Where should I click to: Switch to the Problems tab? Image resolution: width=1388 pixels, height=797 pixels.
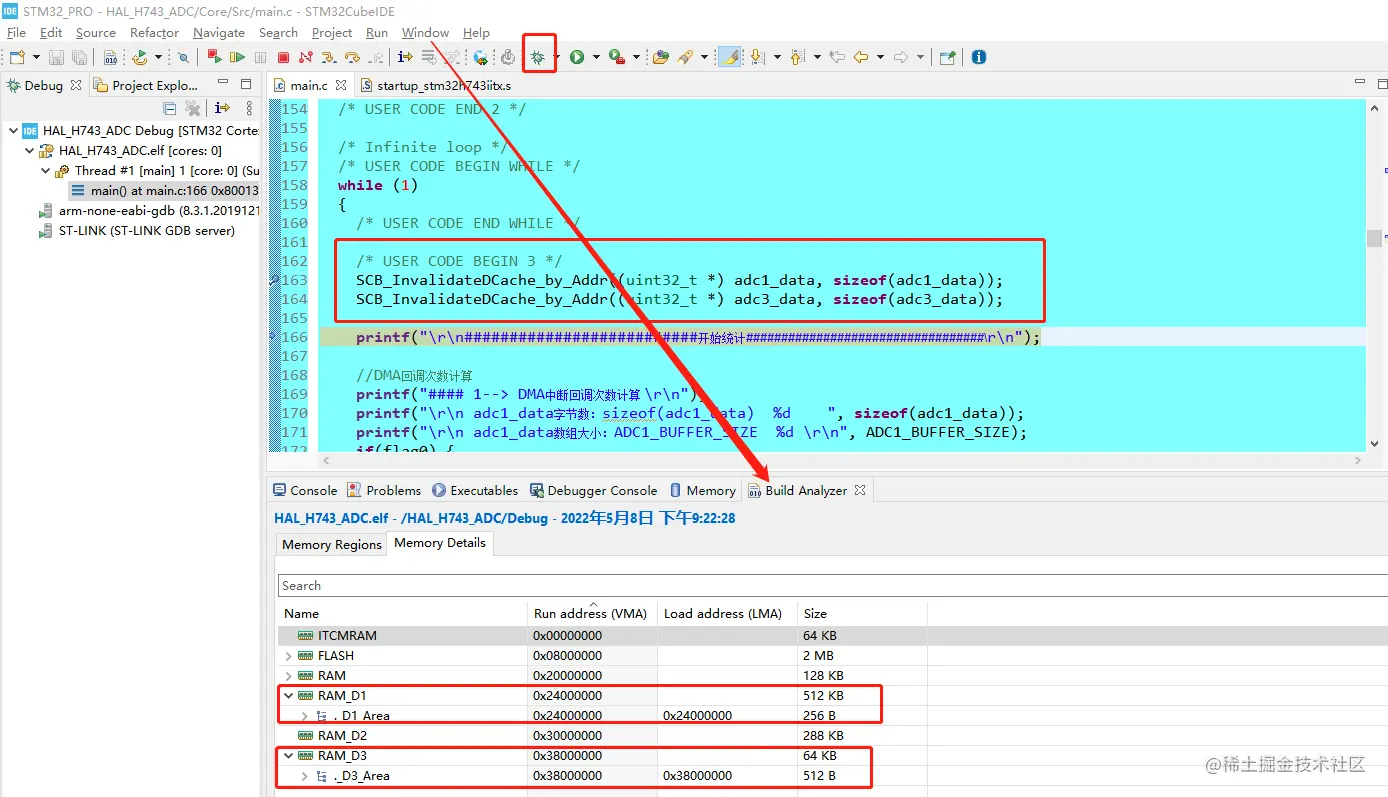384,491
